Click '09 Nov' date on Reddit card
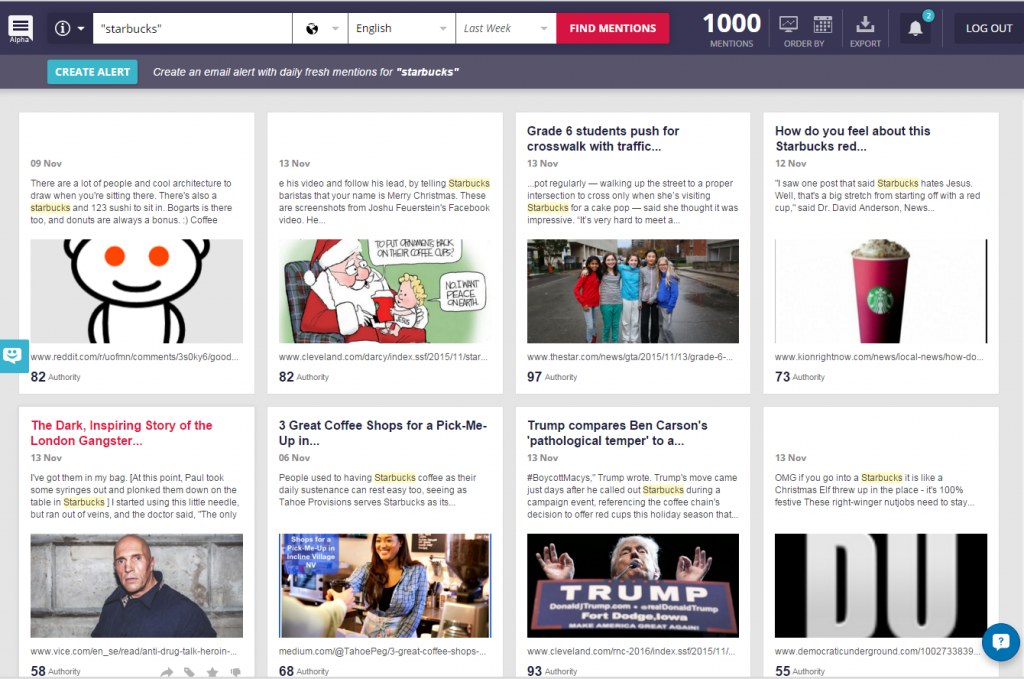1024x679 pixels. tap(46, 163)
